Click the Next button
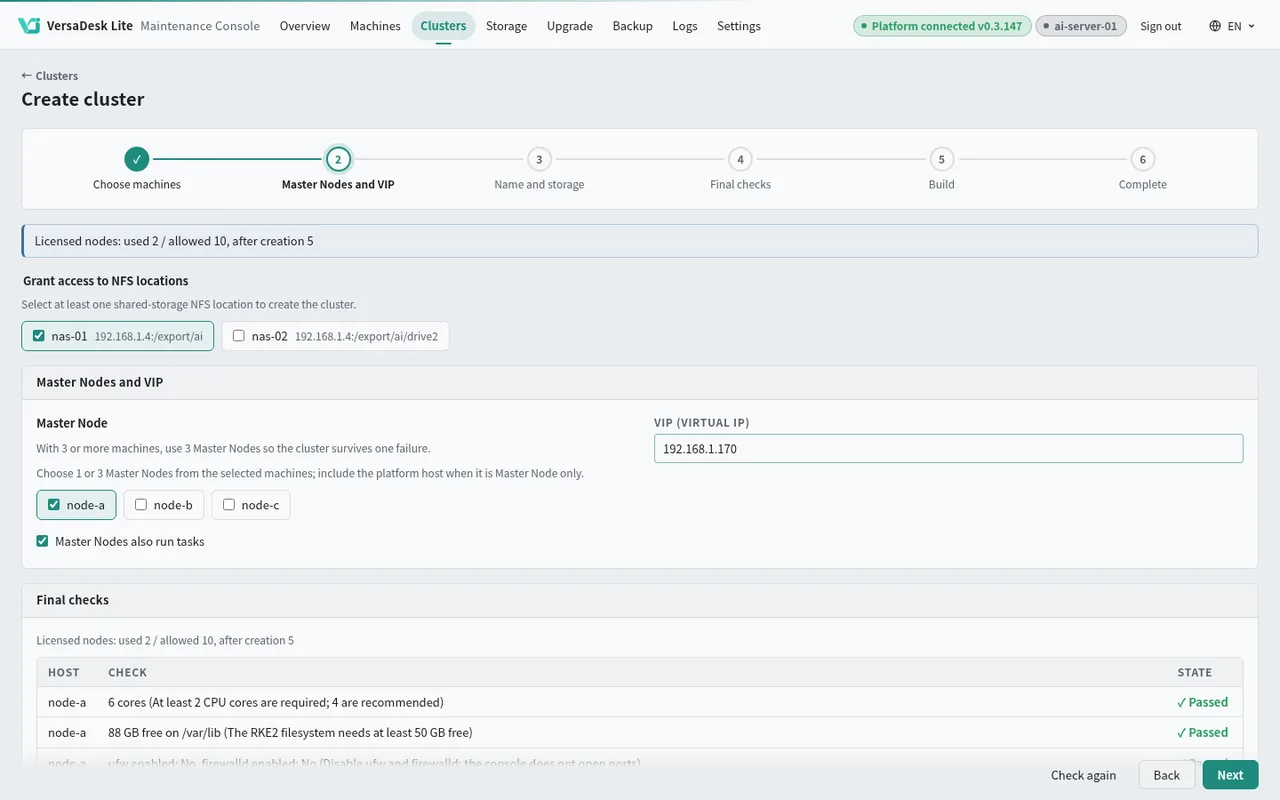 [1230, 775]
